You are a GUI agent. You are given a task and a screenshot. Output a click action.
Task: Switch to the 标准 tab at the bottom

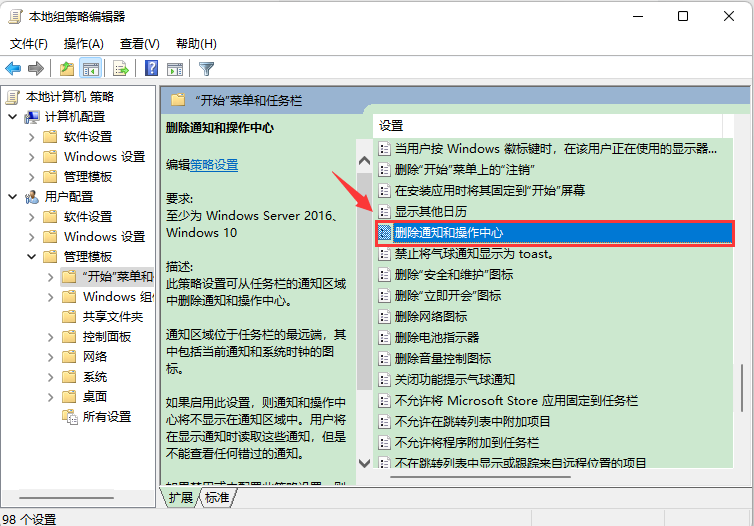click(218, 497)
